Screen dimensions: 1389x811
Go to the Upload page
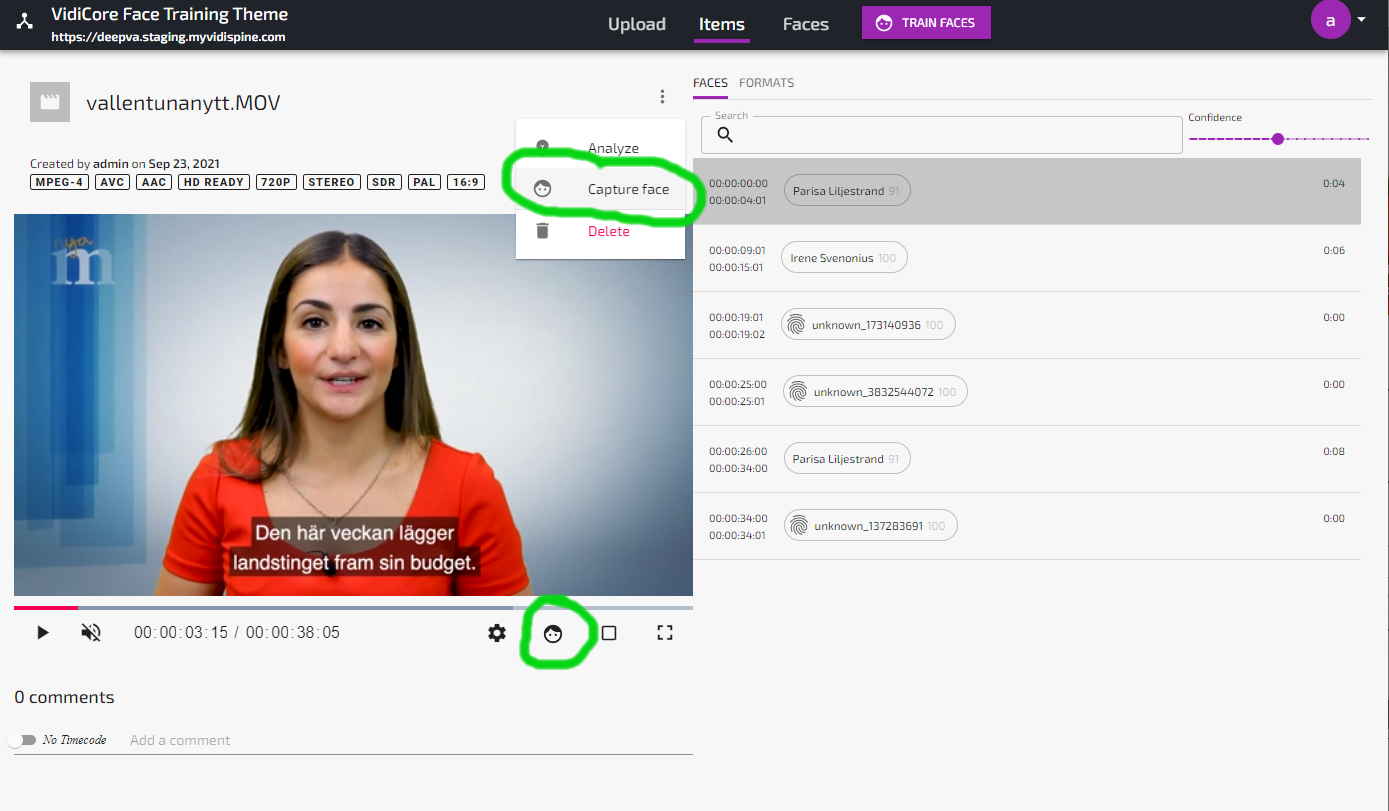point(636,24)
